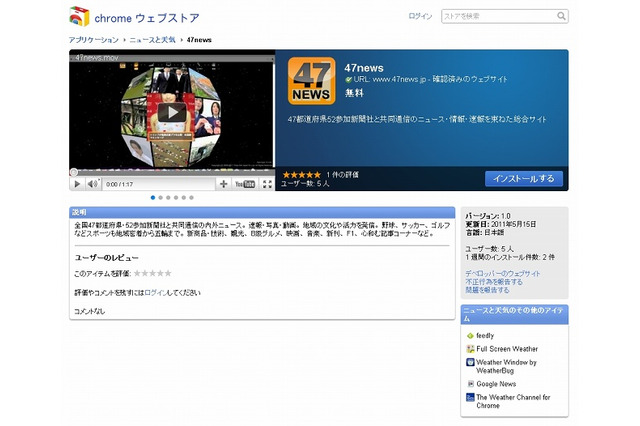Screen dimensions: 640x426
Task: Click the gold star rating in the banner
Action: click(302, 175)
